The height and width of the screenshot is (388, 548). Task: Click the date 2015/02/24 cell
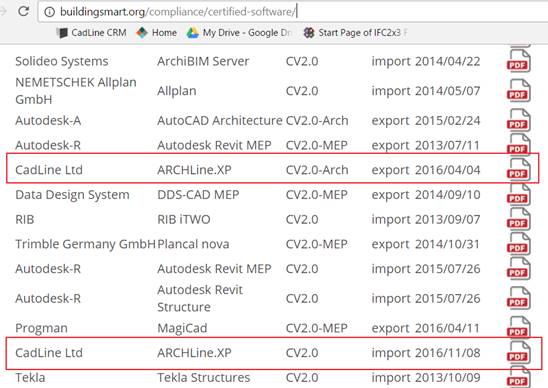pos(448,121)
